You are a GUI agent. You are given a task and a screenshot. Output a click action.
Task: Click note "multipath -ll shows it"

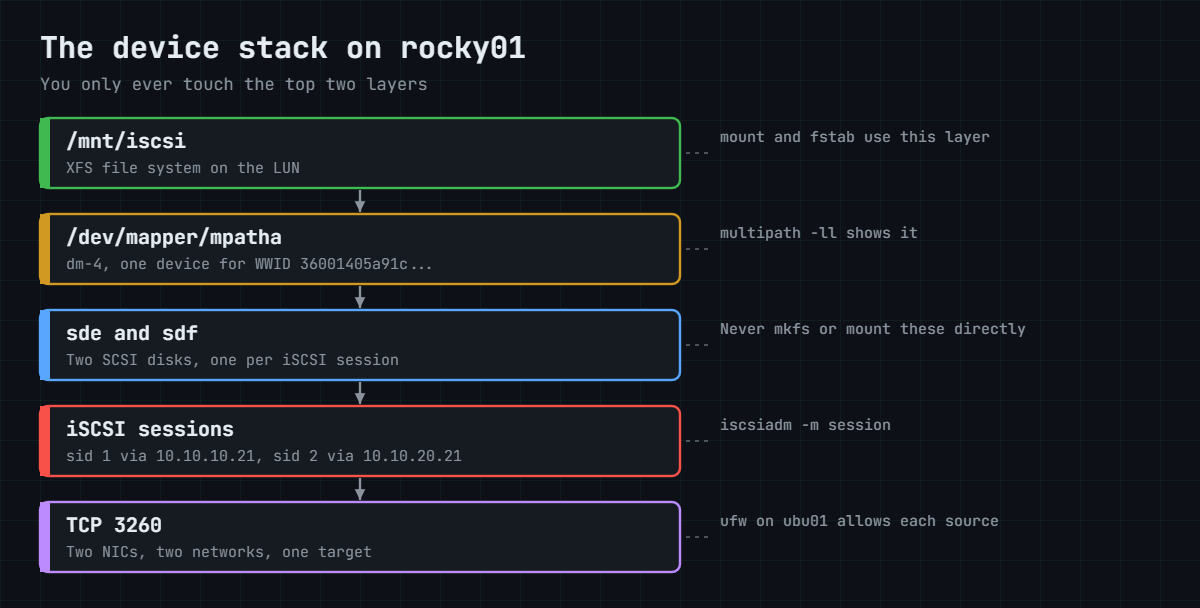[819, 233]
